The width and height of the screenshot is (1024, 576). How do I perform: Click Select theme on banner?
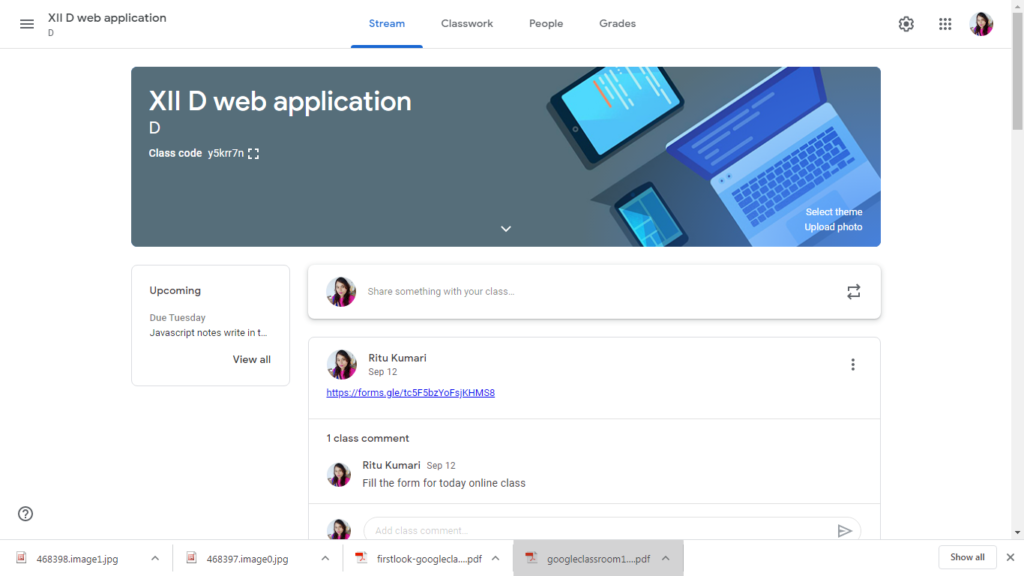(x=833, y=212)
